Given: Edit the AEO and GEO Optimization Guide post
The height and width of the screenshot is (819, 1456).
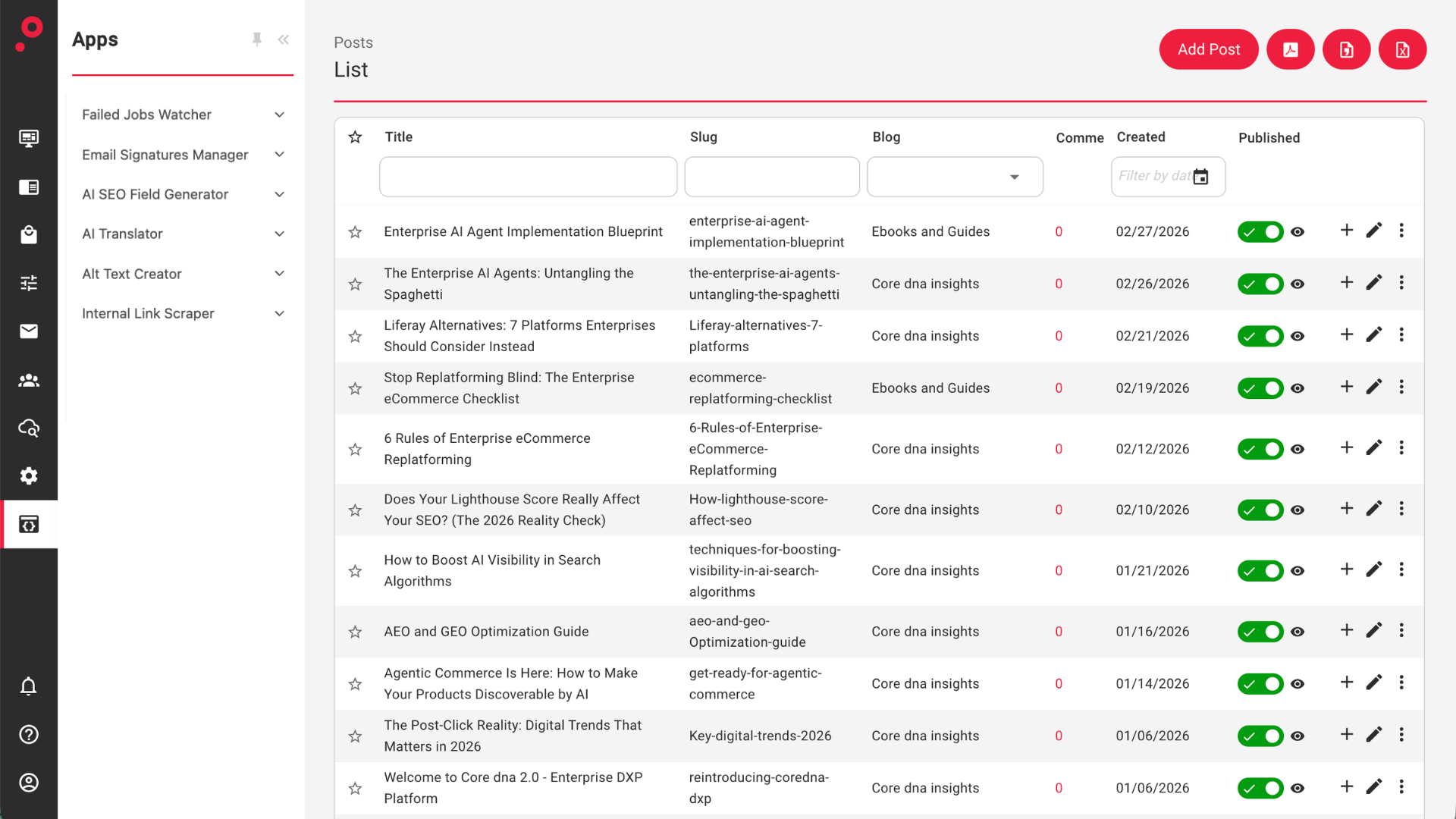Looking at the screenshot, I should click(1373, 631).
